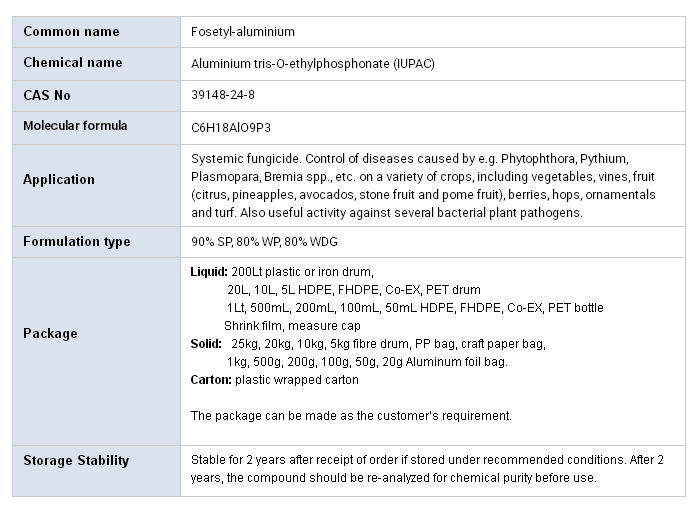
Task: Click the Stable for 2 years paragraph
Action: [427, 469]
